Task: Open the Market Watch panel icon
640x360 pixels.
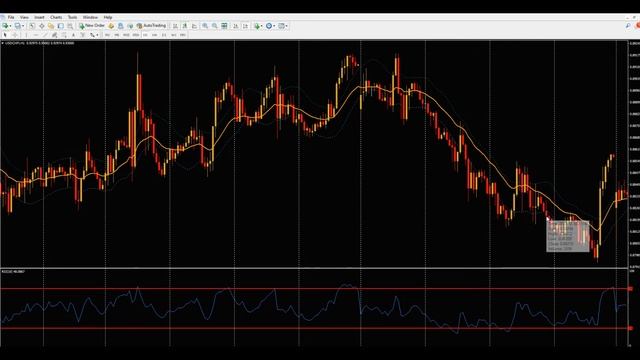Action: tap(32, 26)
